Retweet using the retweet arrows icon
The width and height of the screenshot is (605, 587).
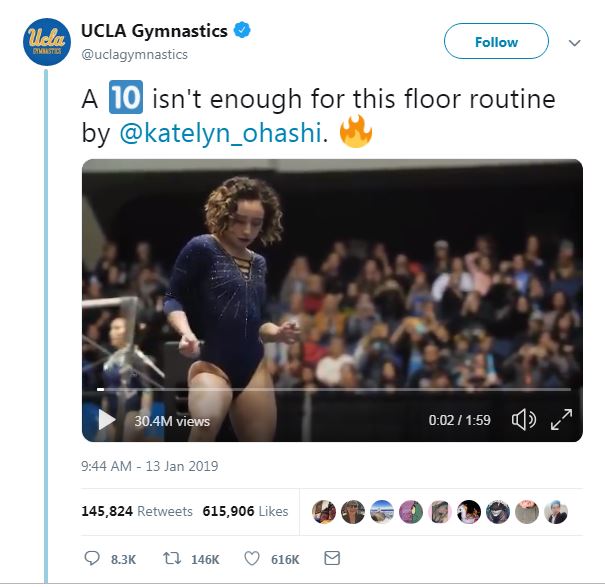click(172, 558)
